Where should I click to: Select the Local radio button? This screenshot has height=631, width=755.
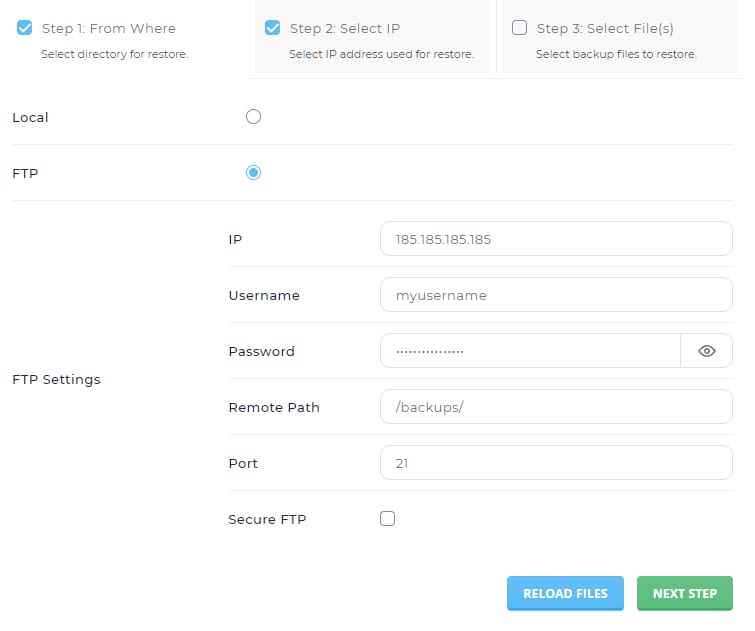(x=253, y=117)
